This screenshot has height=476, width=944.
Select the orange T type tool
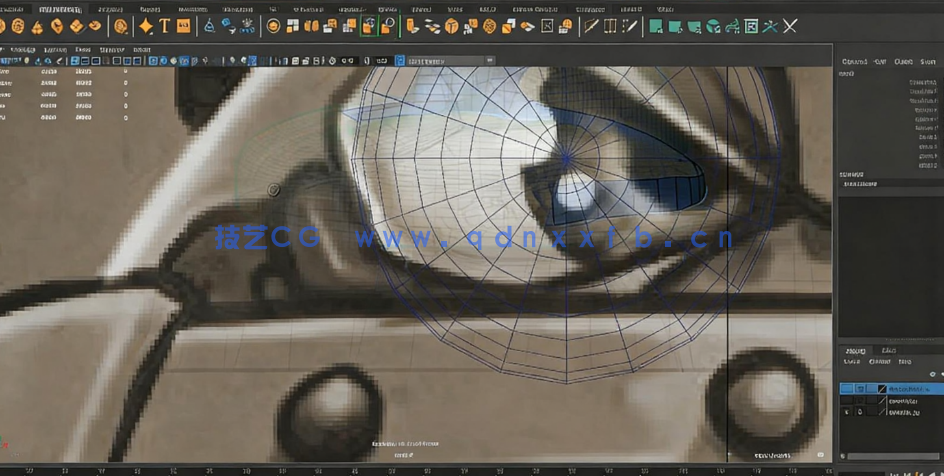click(165, 26)
